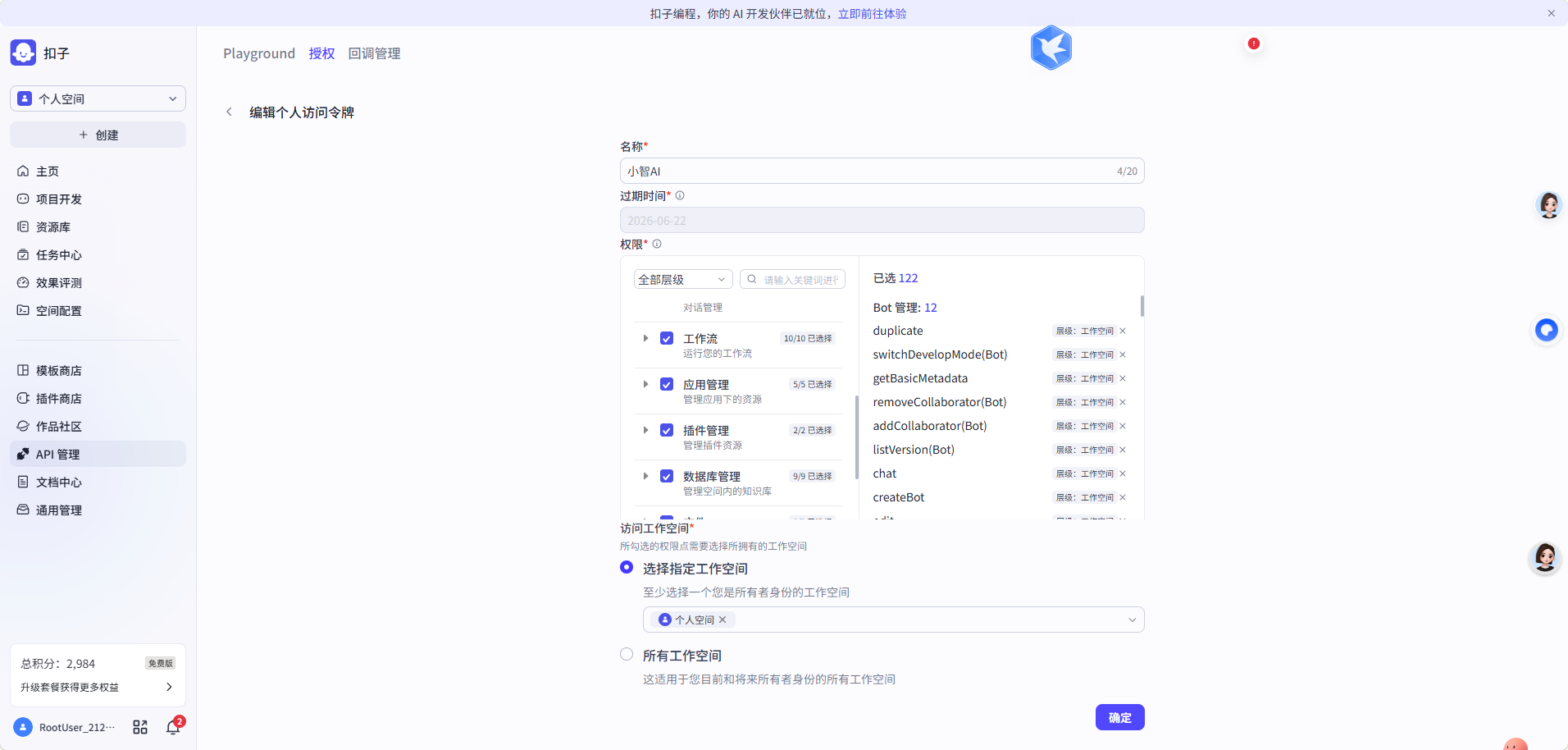The height and width of the screenshot is (750, 1568).
Task: Remove listVersion(Bot) permission with its X
Action: (x=1123, y=450)
